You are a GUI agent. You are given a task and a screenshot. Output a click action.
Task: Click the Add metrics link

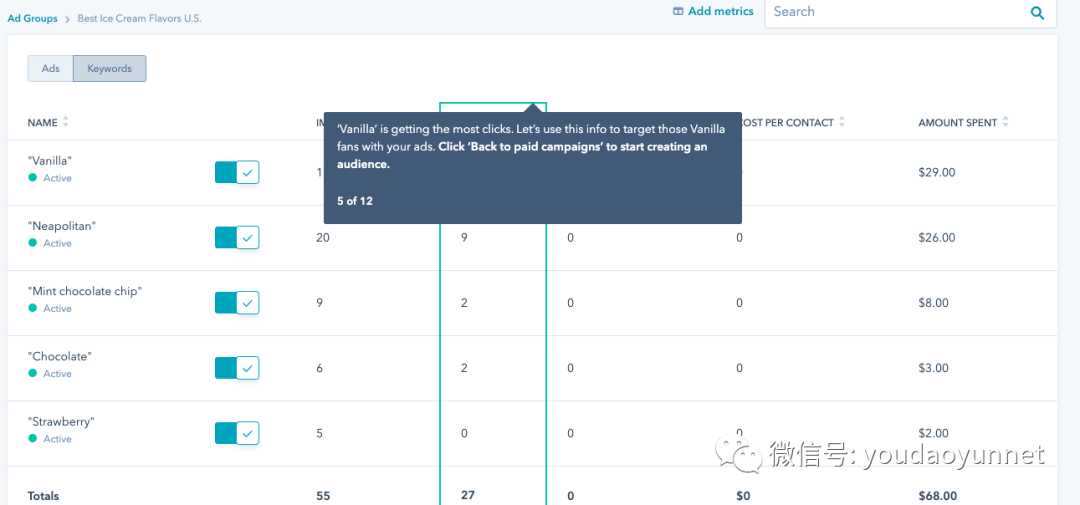714,11
